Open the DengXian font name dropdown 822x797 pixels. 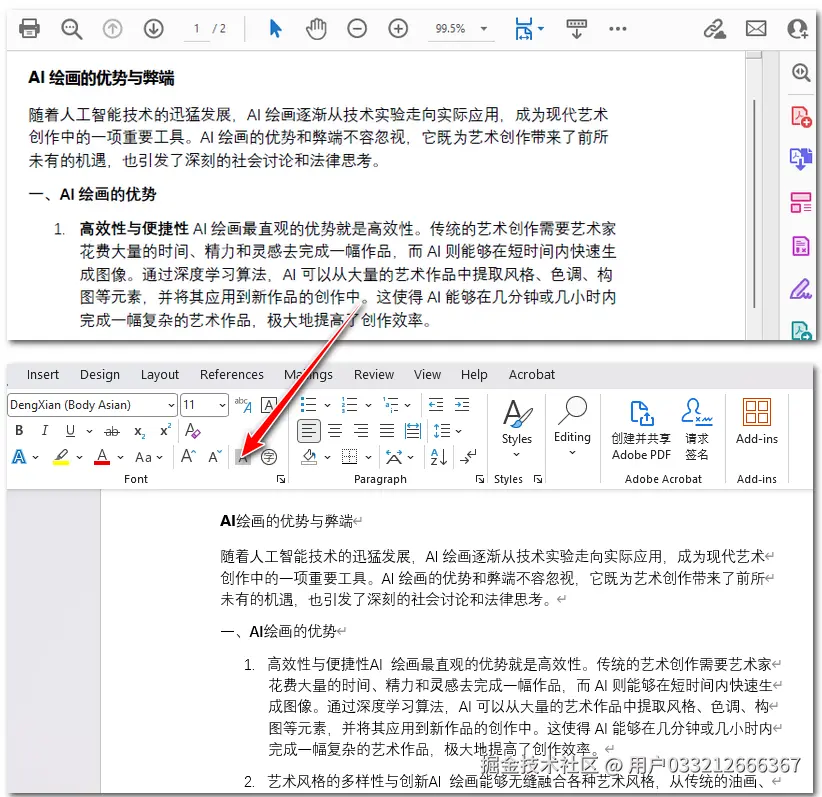(171, 405)
